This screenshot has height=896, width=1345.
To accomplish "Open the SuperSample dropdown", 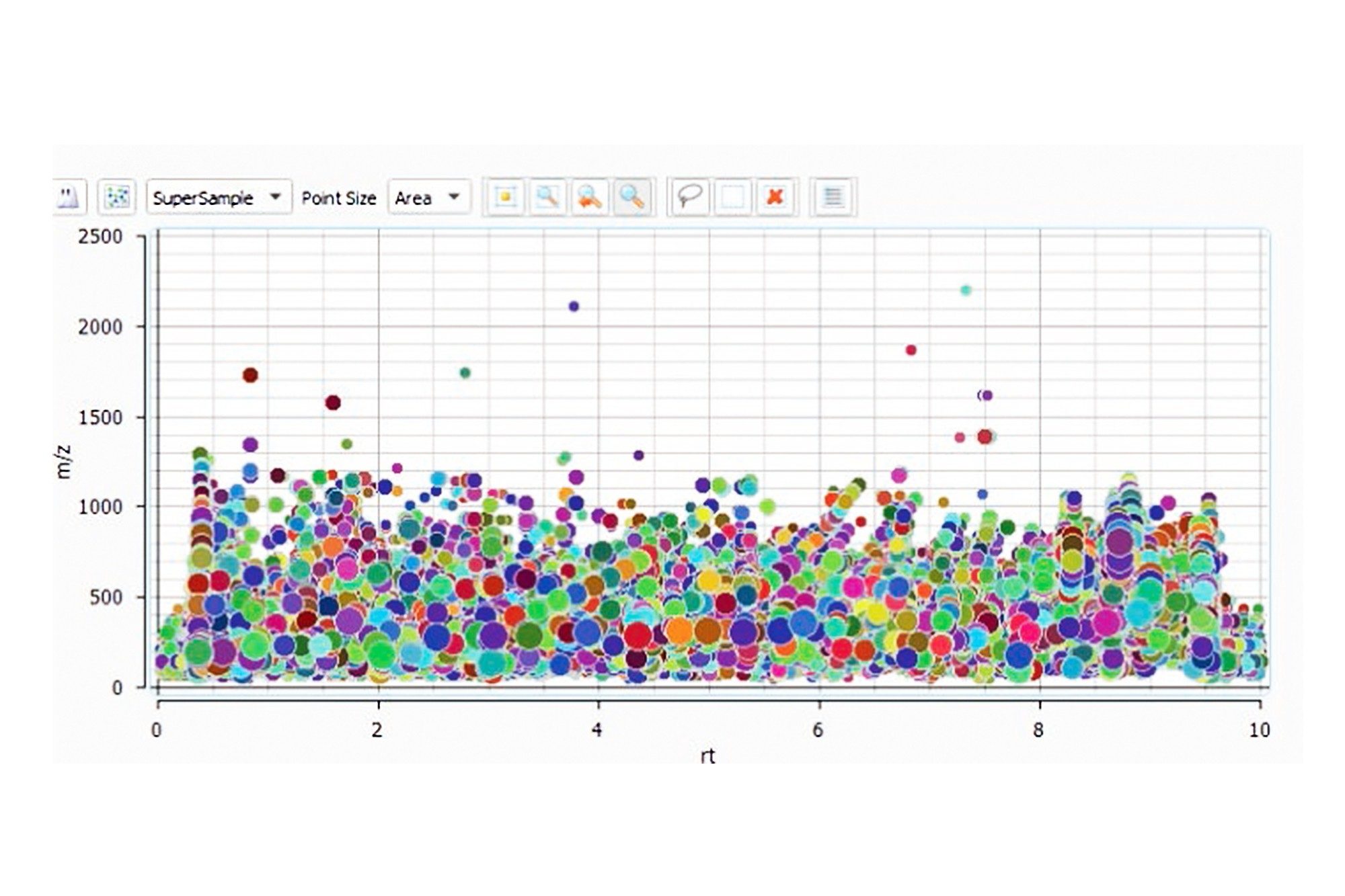I will (219, 198).
